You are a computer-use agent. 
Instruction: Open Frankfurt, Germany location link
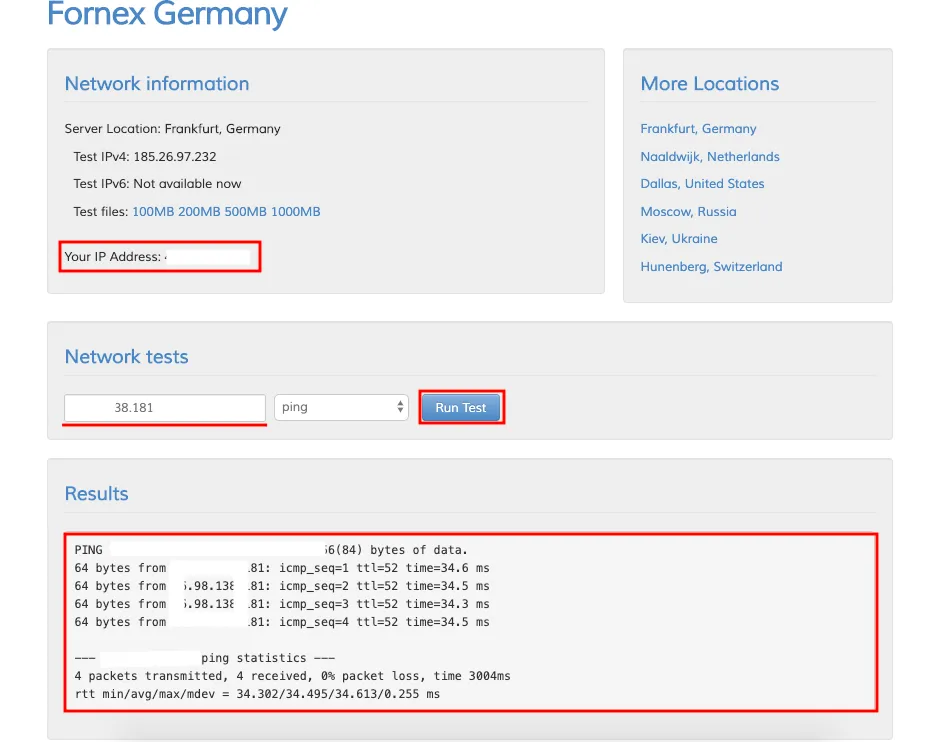tap(698, 129)
